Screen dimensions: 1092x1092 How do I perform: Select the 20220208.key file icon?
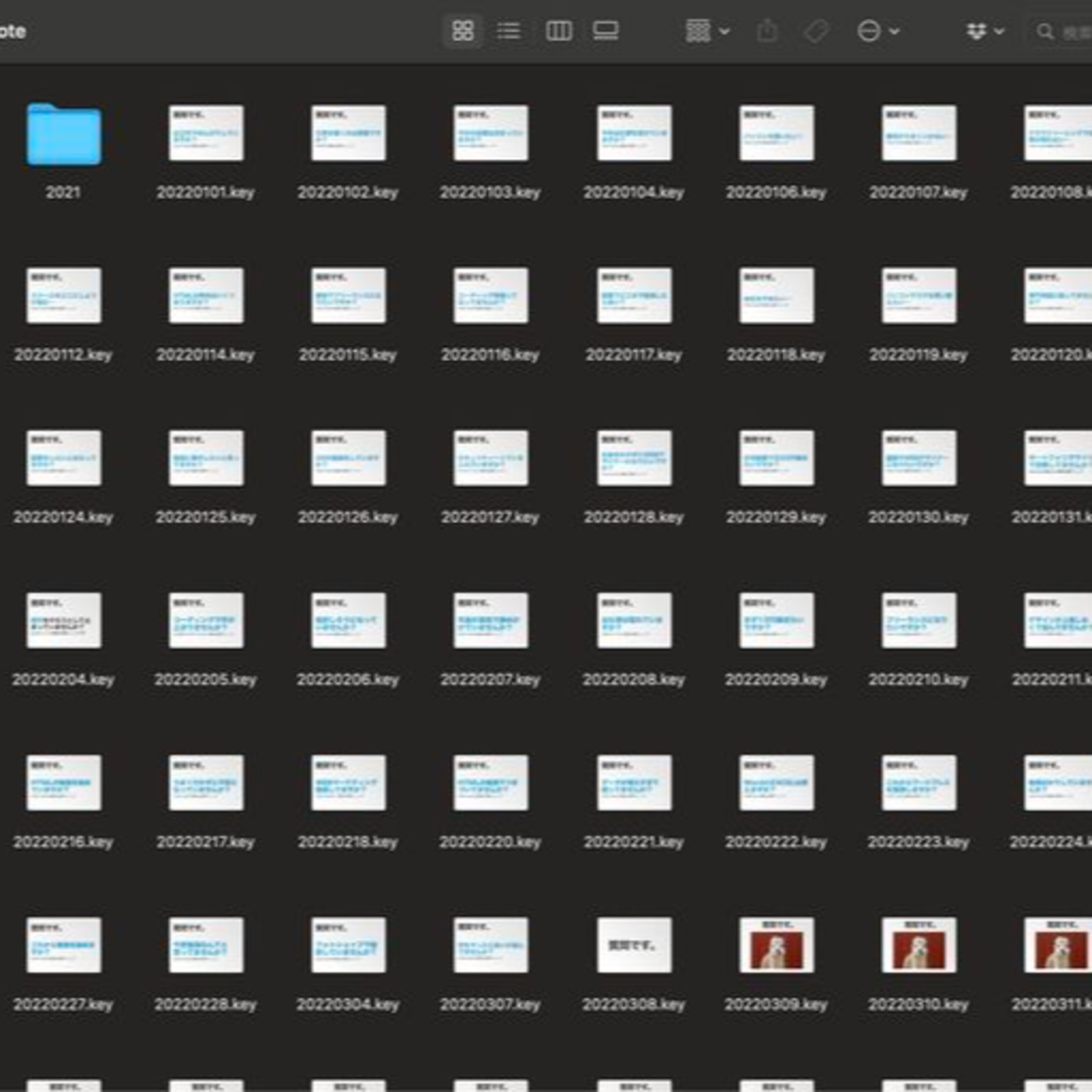(634, 621)
